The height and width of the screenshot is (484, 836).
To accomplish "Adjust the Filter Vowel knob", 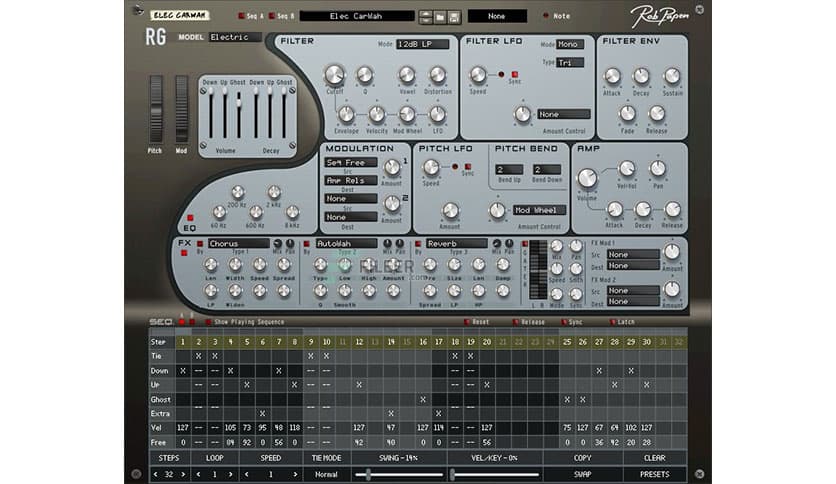I will point(407,75).
